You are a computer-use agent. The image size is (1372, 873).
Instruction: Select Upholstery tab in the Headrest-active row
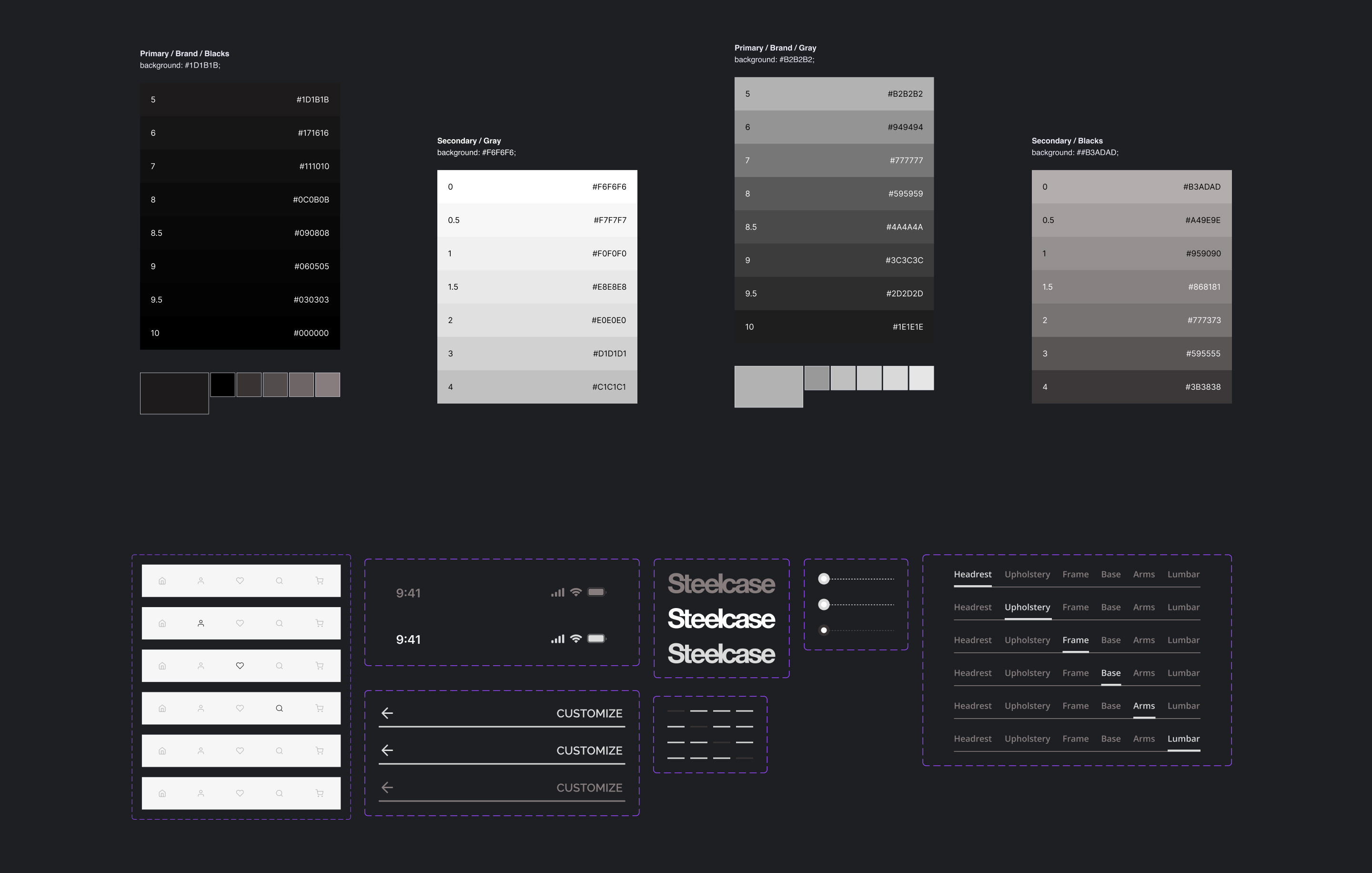pos(1027,574)
